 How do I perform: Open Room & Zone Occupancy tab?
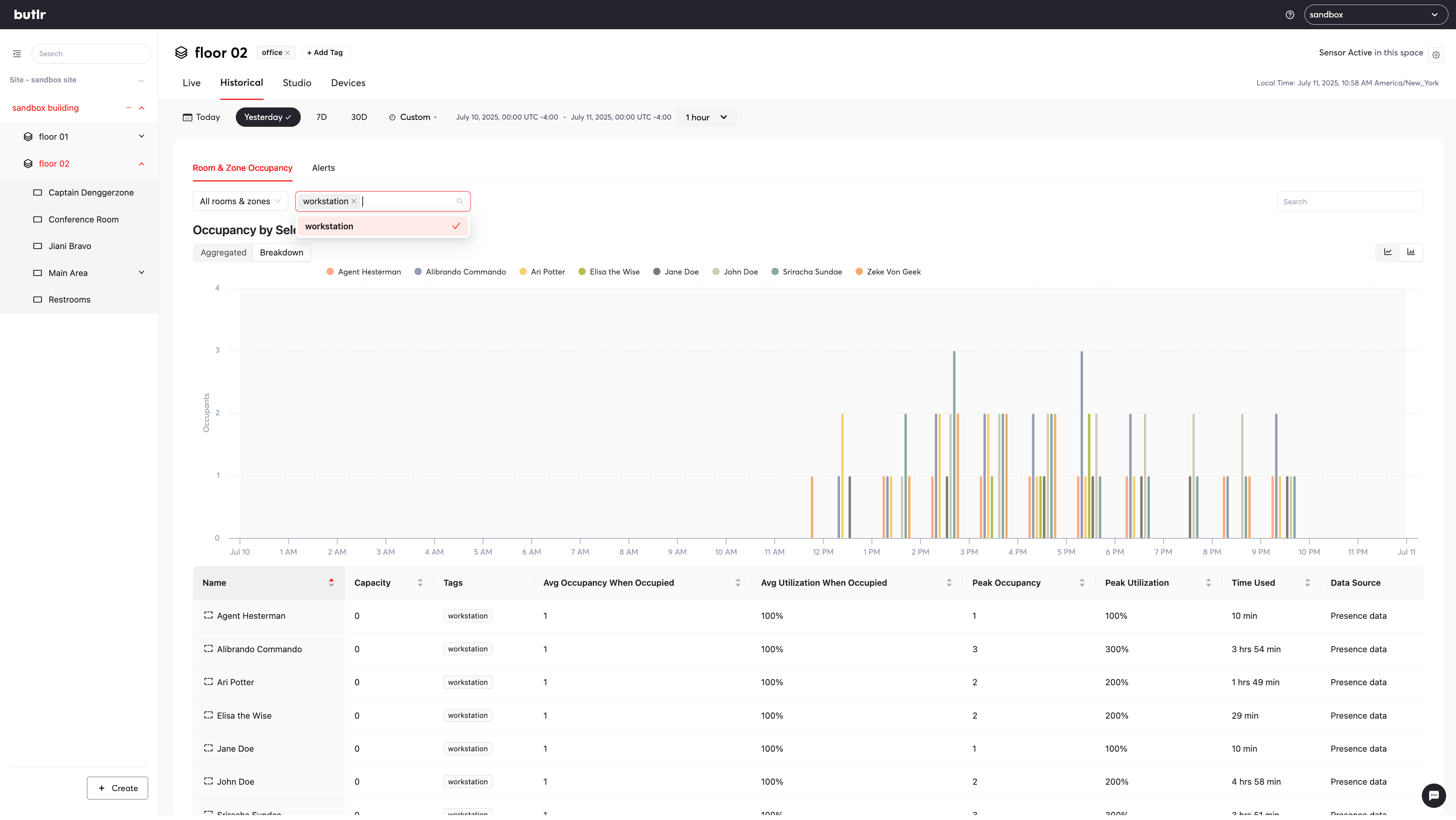pyautogui.click(x=243, y=168)
